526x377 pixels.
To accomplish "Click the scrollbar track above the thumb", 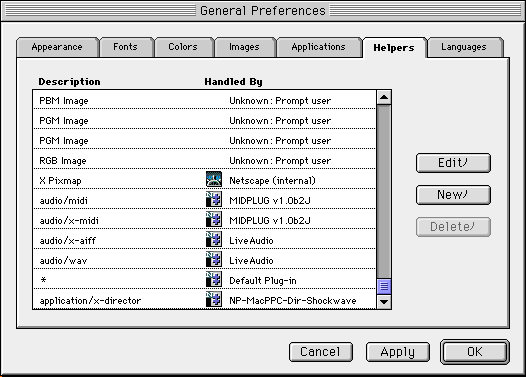I will coord(384,192).
